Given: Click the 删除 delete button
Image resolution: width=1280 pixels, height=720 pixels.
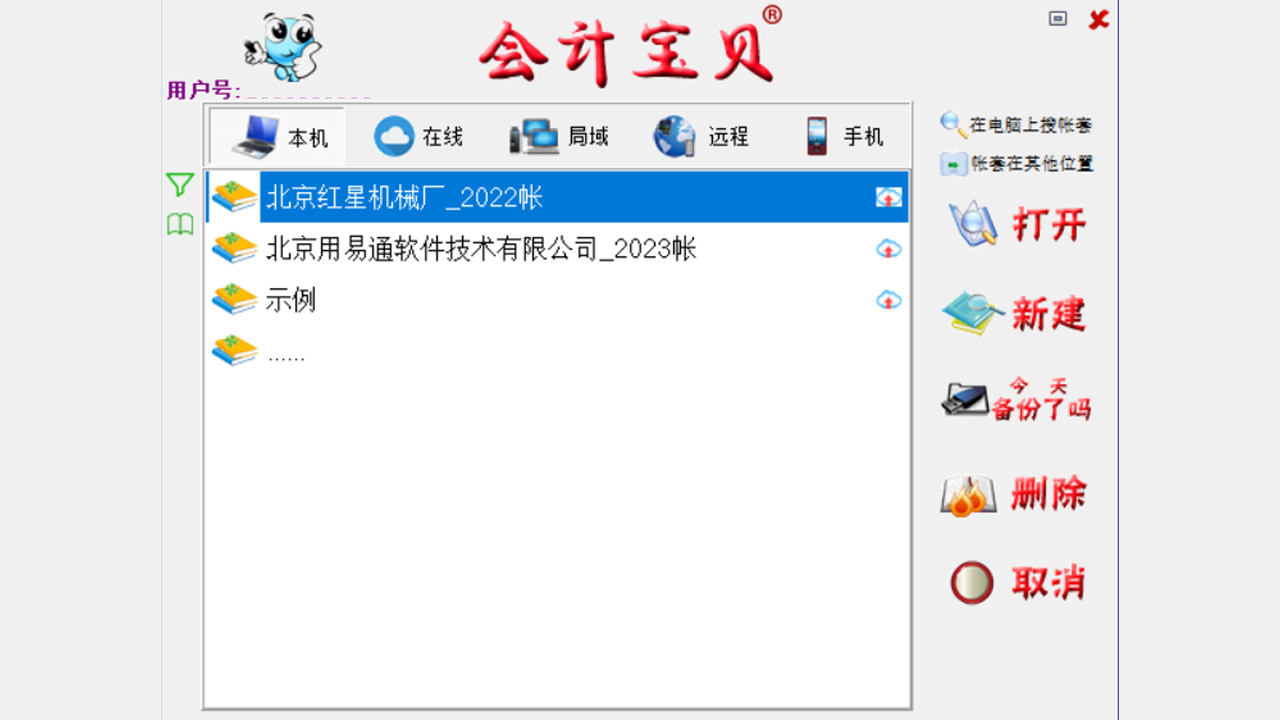Looking at the screenshot, I should pyautogui.click(x=1014, y=493).
